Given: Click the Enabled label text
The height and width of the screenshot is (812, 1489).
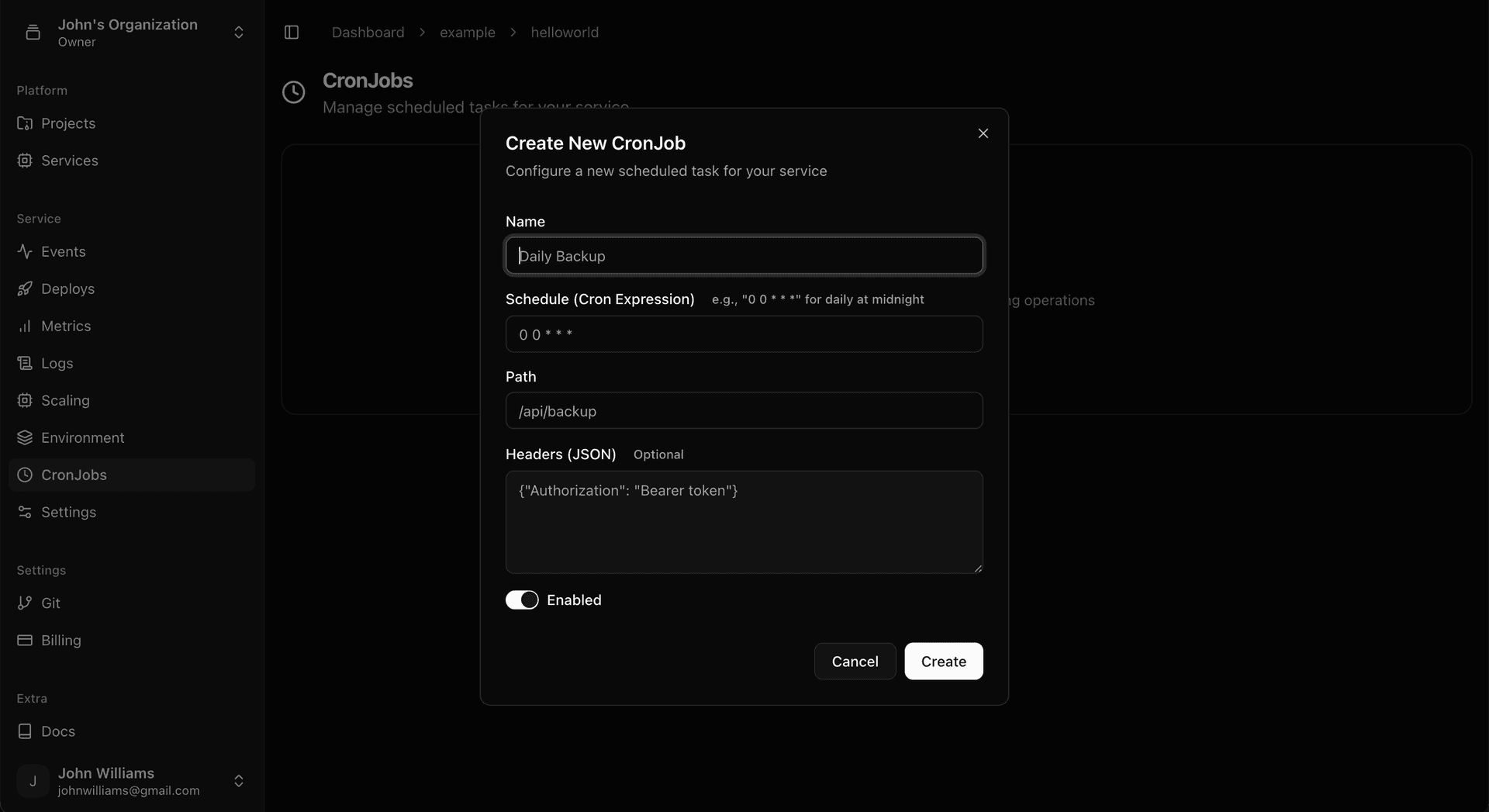Looking at the screenshot, I should tap(574, 600).
